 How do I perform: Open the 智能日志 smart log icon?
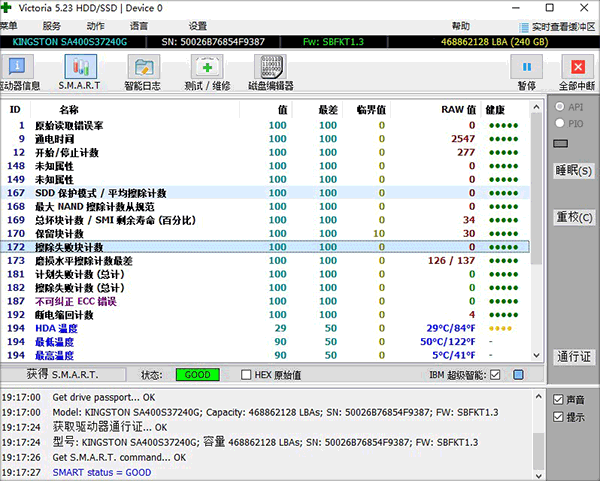coord(143,67)
